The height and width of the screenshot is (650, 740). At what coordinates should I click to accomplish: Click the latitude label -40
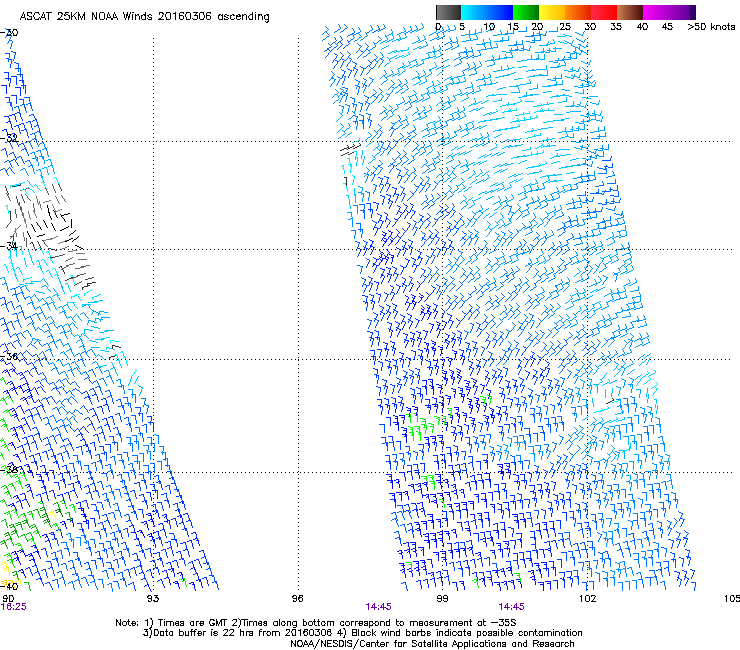9,586
